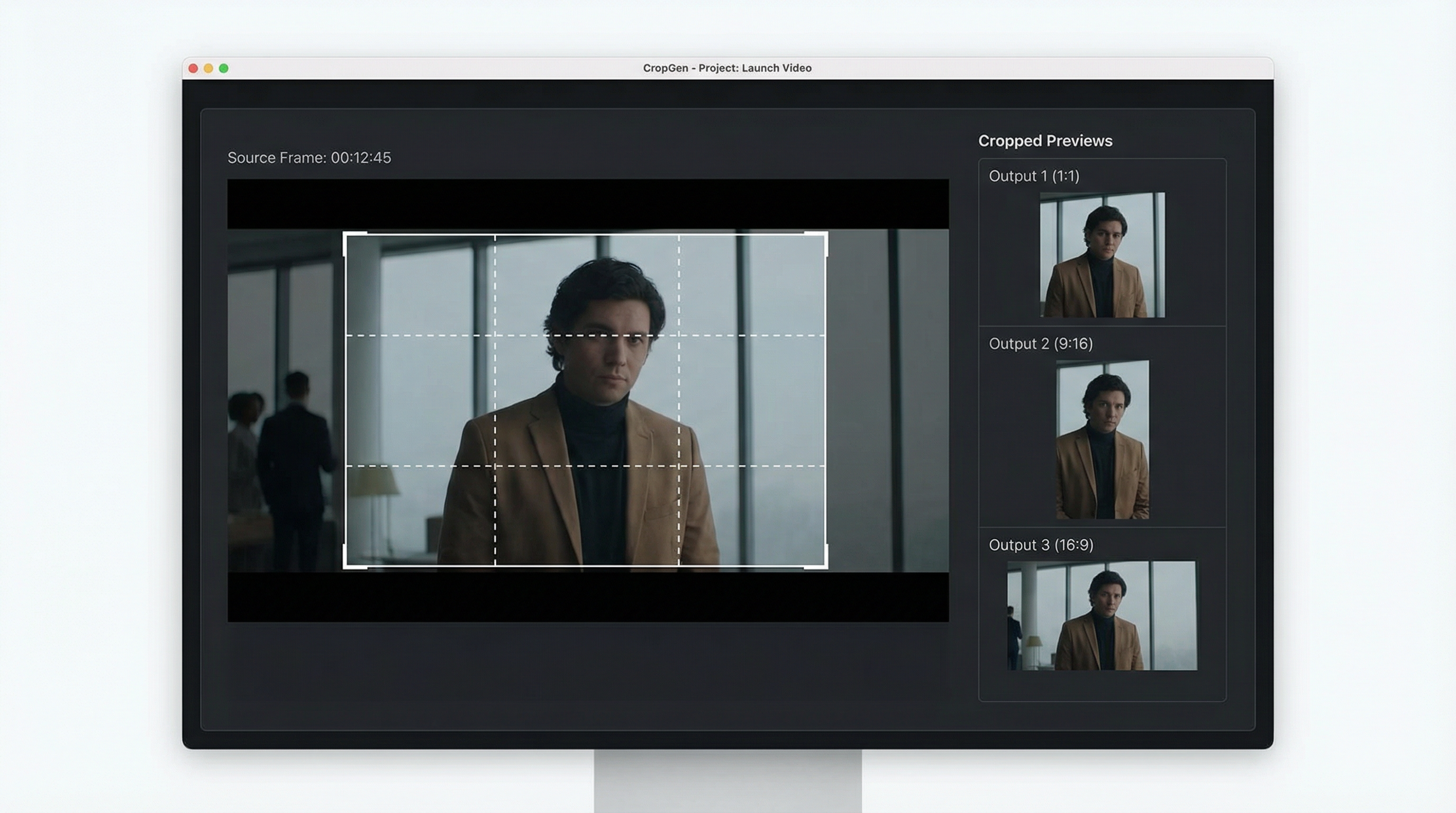Click the black letterbox bar above the frame
This screenshot has width=1456, height=813.
pyautogui.click(x=588, y=204)
